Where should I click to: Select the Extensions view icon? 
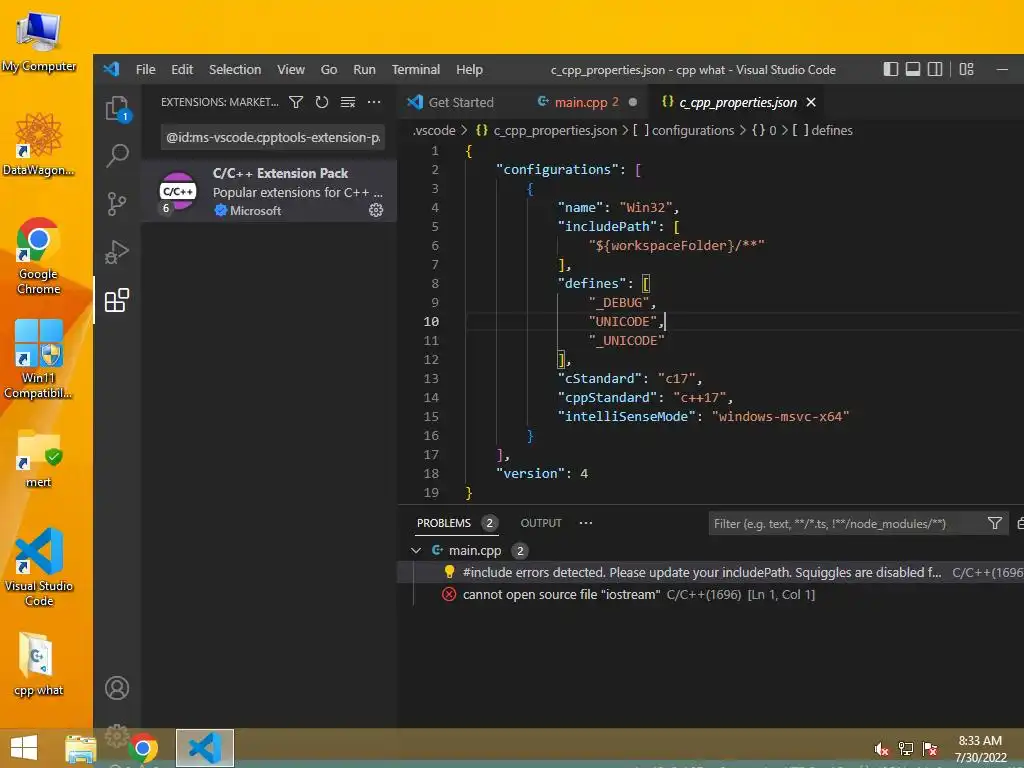(117, 300)
